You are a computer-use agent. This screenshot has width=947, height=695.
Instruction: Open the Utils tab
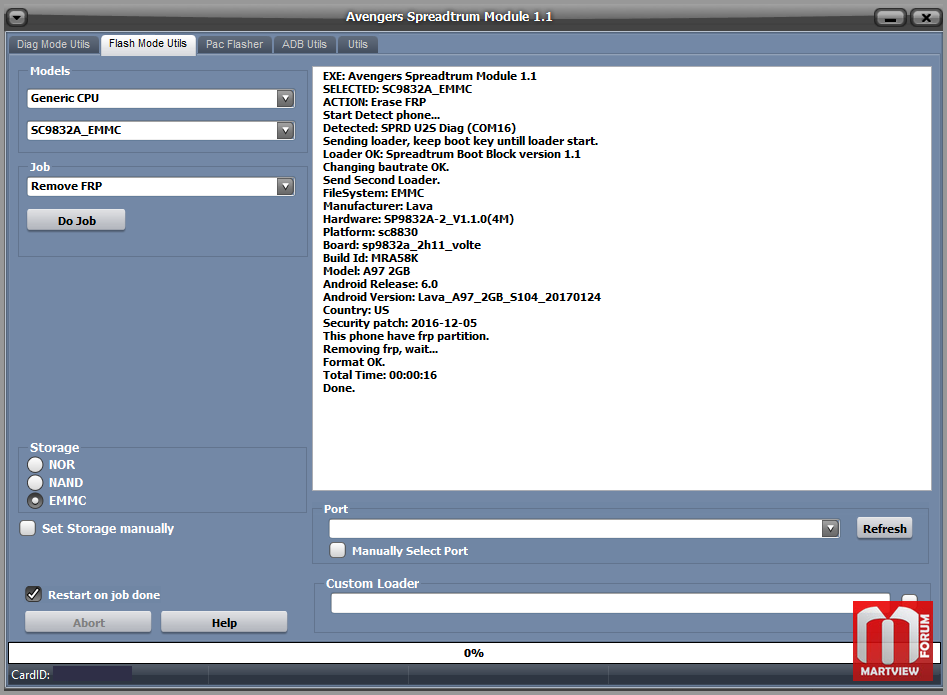click(358, 44)
